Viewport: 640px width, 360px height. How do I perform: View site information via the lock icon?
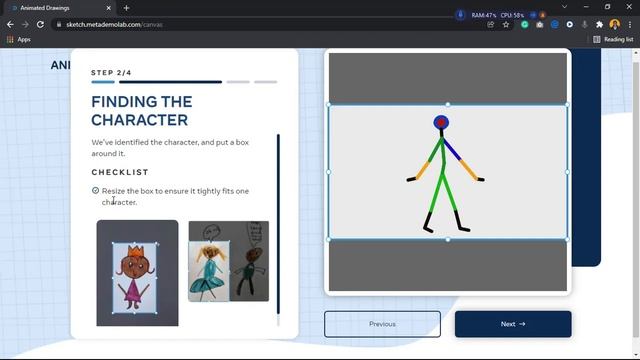click(x=59, y=24)
